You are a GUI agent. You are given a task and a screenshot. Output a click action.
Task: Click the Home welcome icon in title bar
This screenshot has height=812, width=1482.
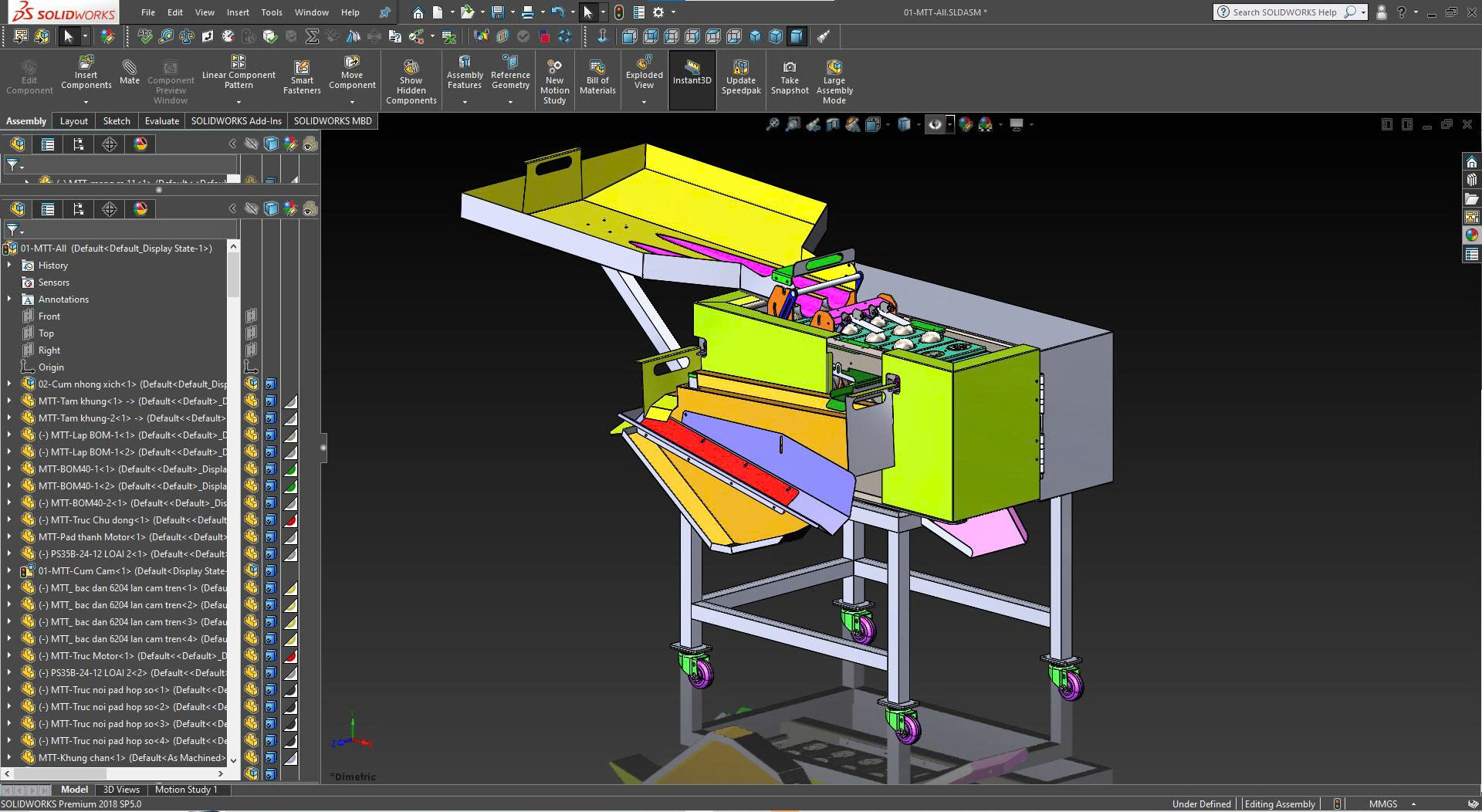[418, 12]
